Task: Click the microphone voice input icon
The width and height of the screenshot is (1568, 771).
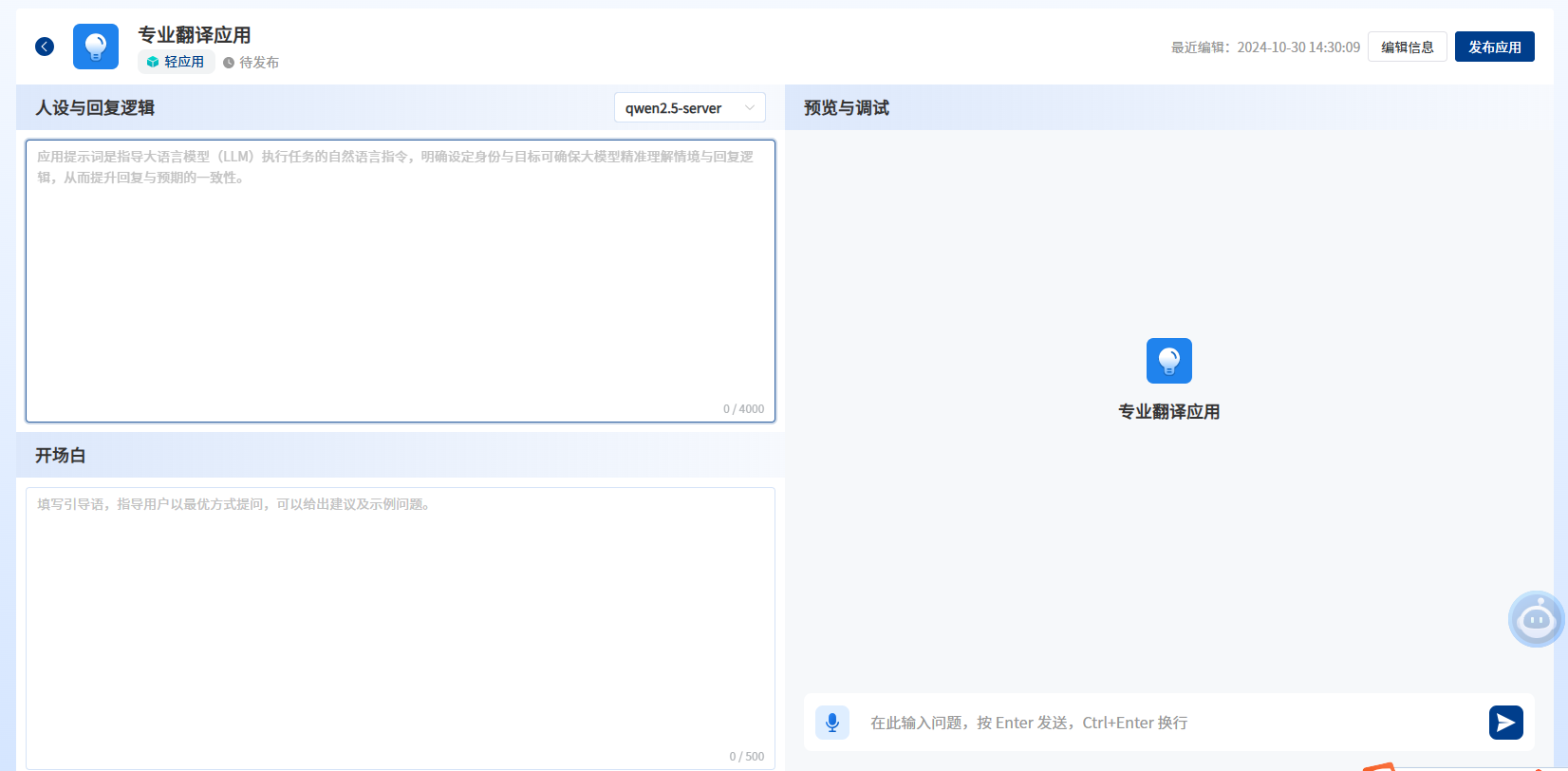Action: click(x=832, y=723)
